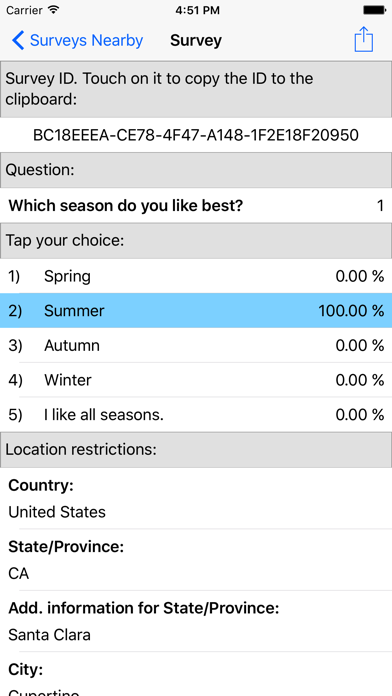Tap the 4:51 PM status bar clock
The image size is (392, 696).
pyautogui.click(x=197, y=10)
